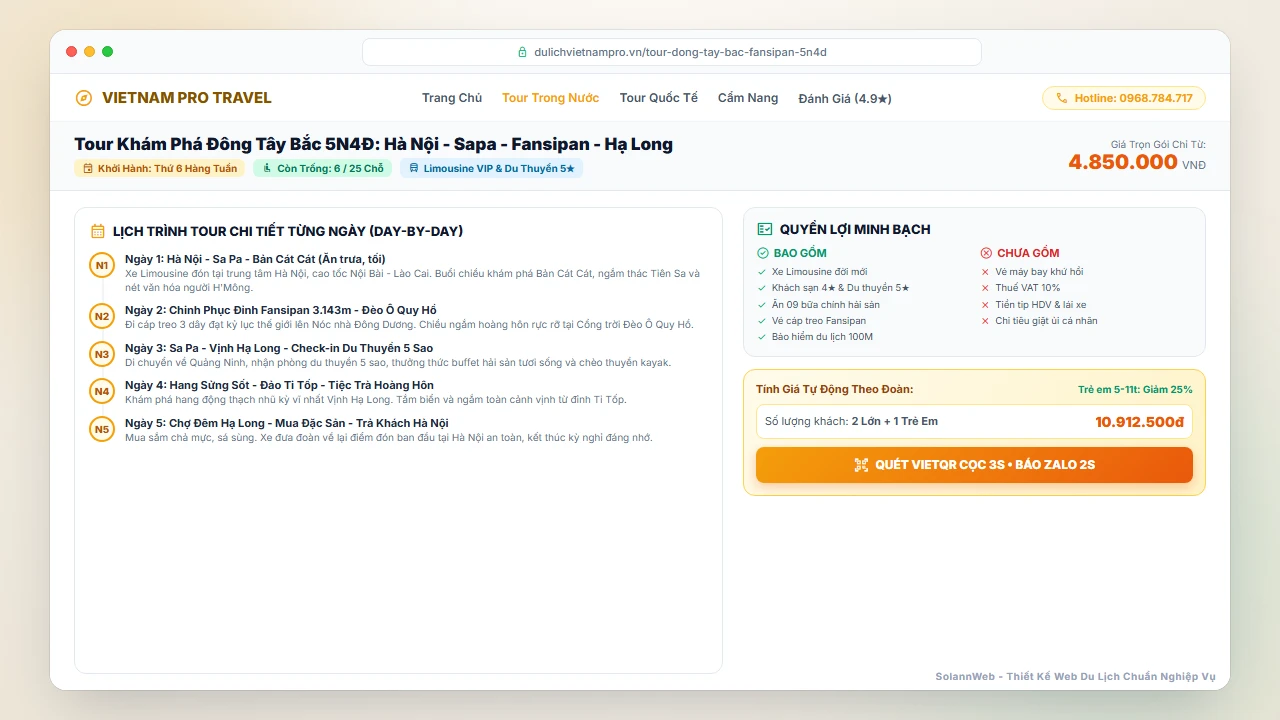Image resolution: width=1280 pixels, height=720 pixels.
Task: Click the lock icon in address bar
Action: coord(522,52)
